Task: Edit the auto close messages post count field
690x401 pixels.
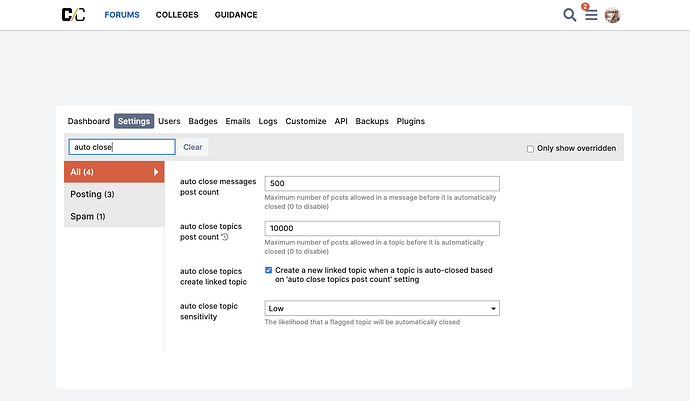Action: point(382,184)
